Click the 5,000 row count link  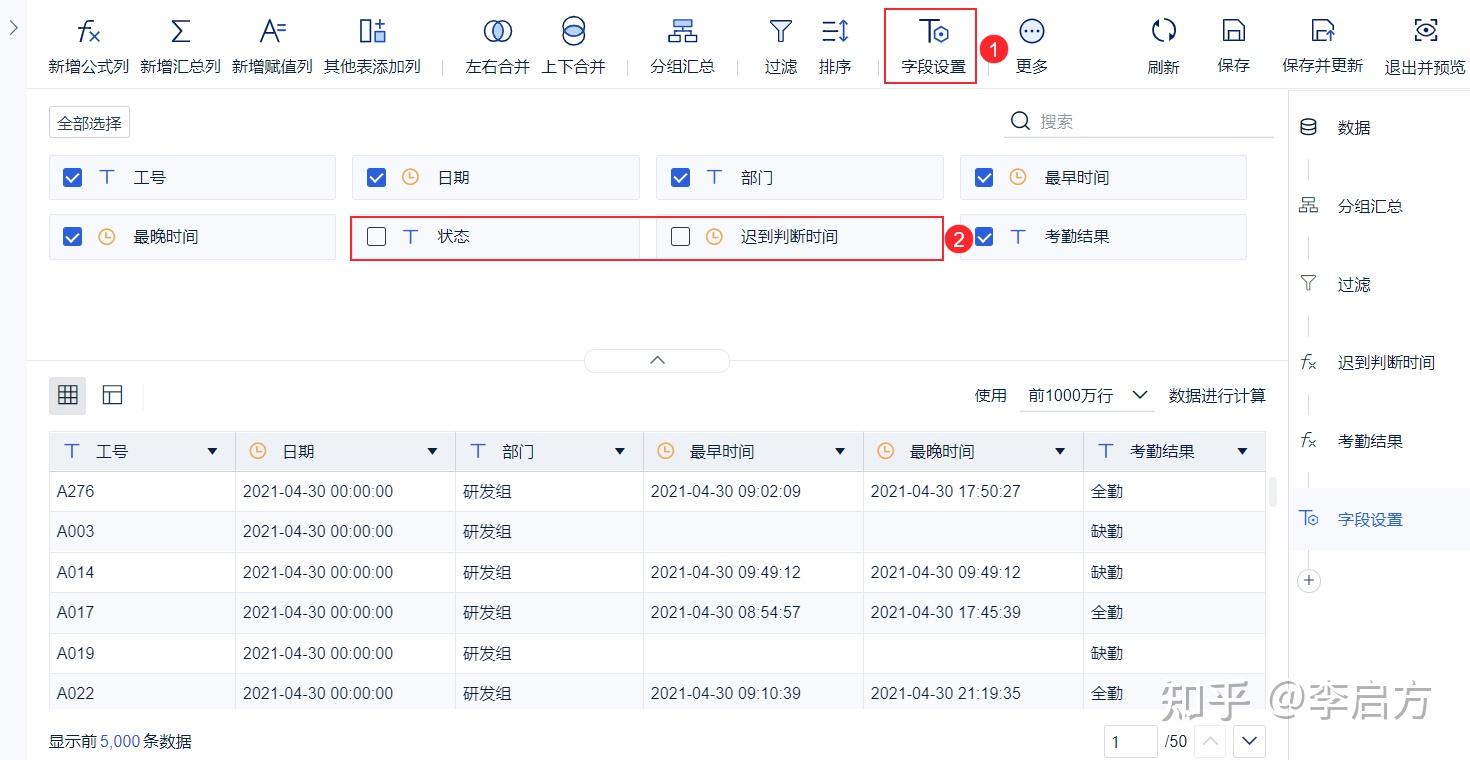pyautogui.click(x=120, y=742)
